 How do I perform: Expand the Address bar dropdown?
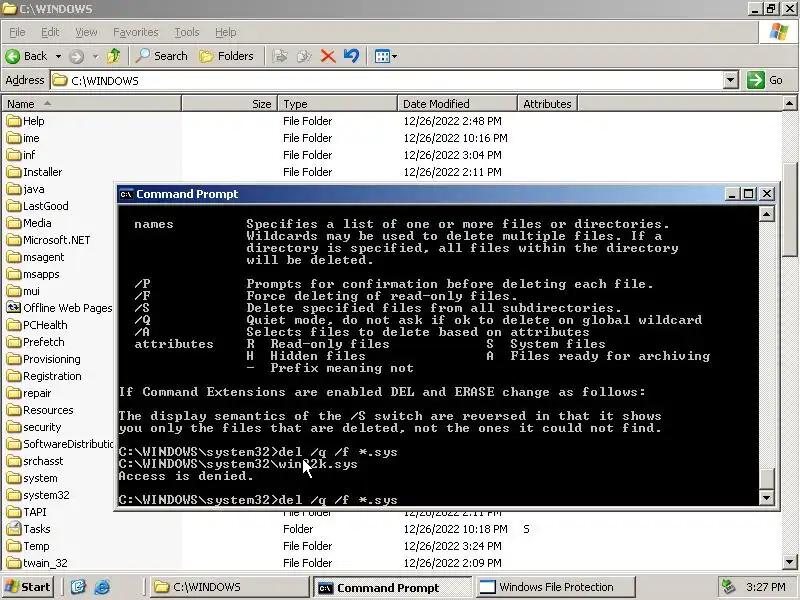click(x=731, y=80)
